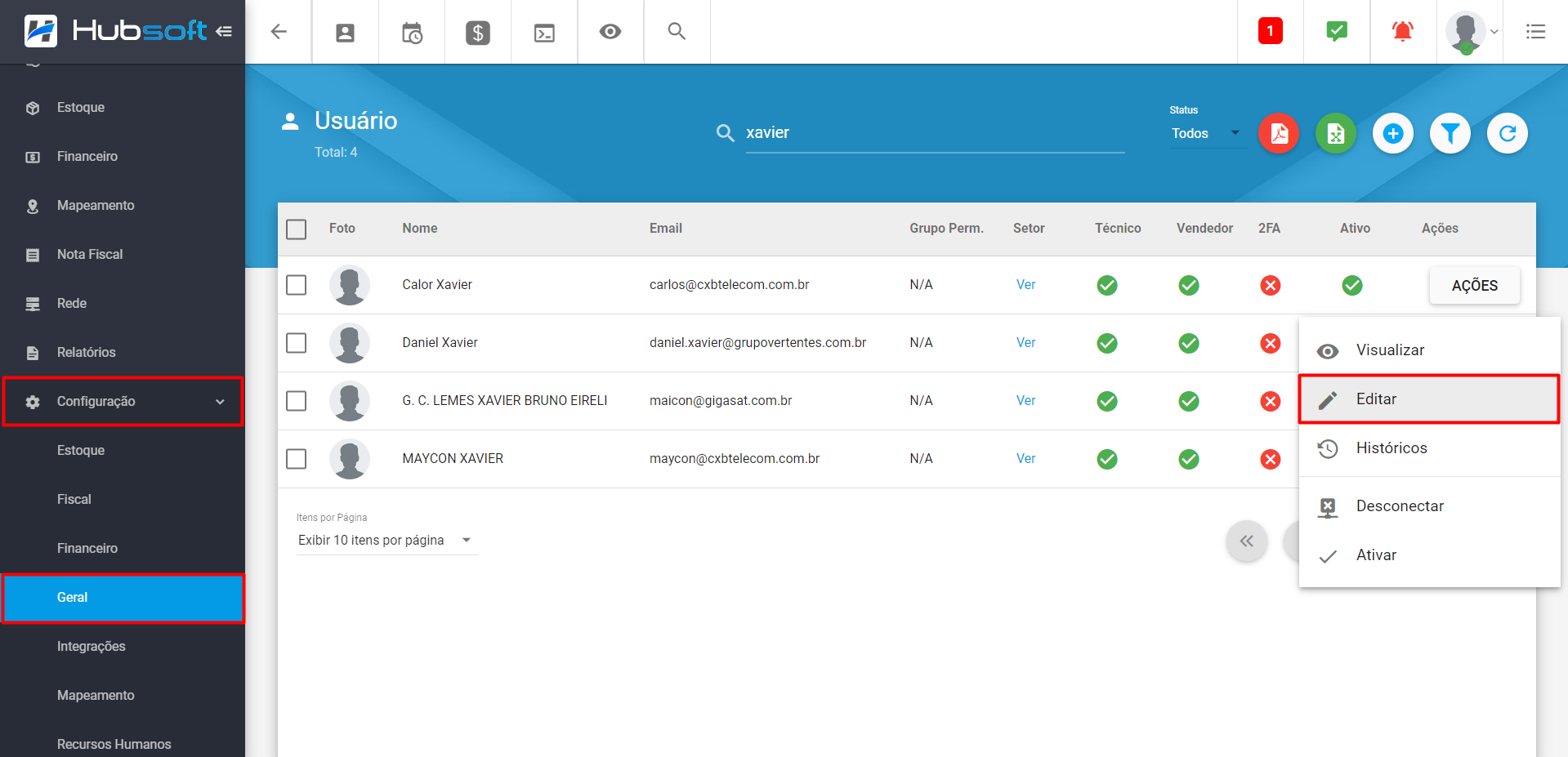Click email carlos@cxbtelecom.com.br
The height and width of the screenshot is (757, 1568).
pos(729,285)
